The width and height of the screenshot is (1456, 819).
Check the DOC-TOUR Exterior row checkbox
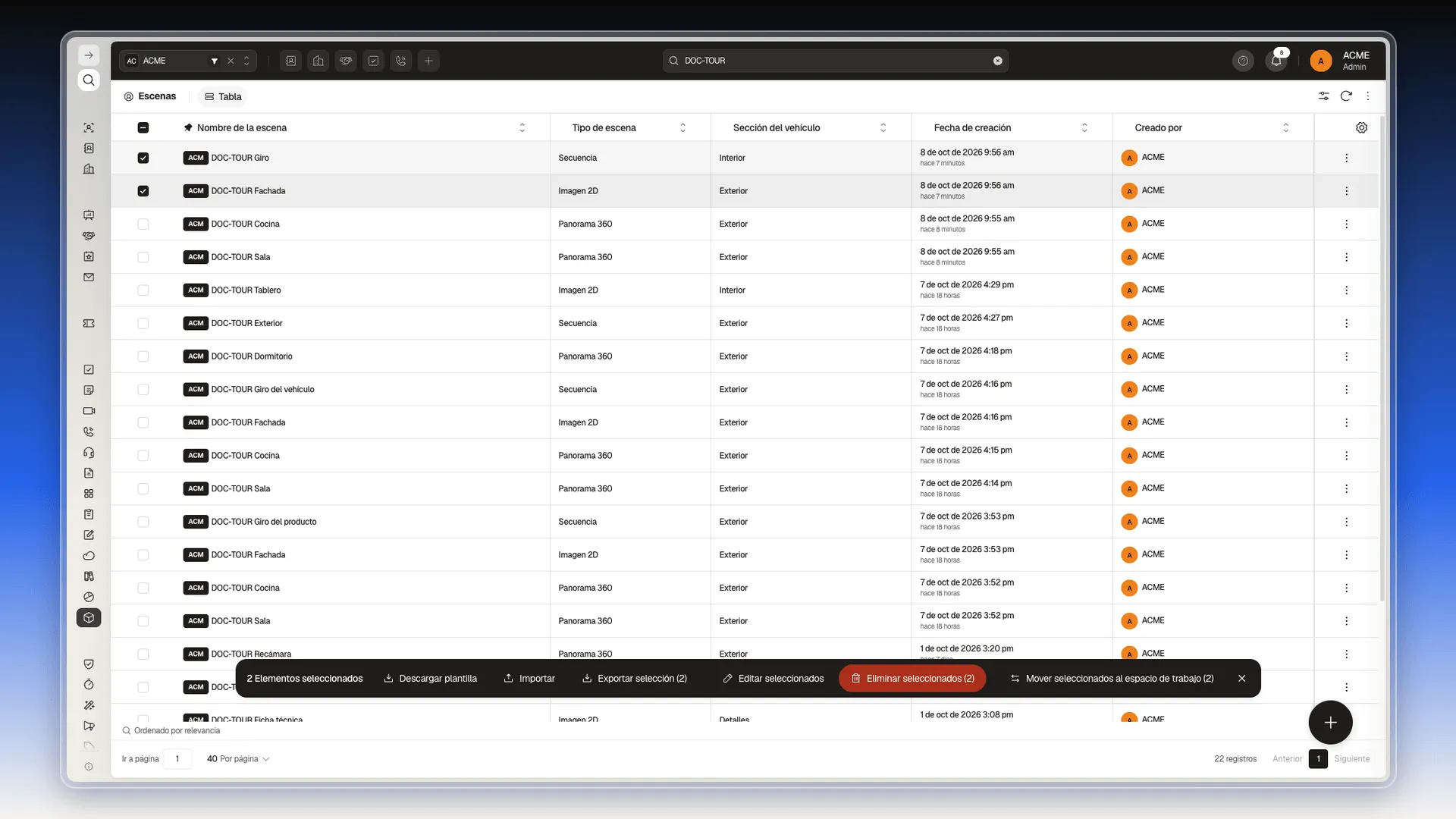[143, 323]
